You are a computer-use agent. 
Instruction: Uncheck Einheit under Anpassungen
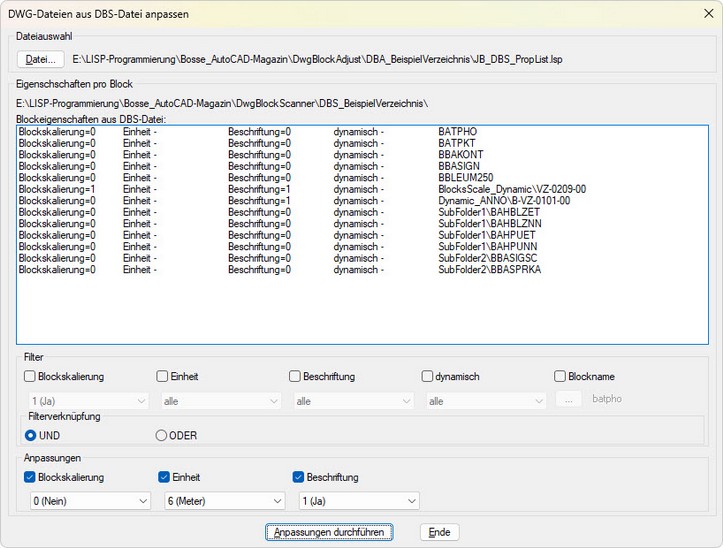[x=164, y=477]
